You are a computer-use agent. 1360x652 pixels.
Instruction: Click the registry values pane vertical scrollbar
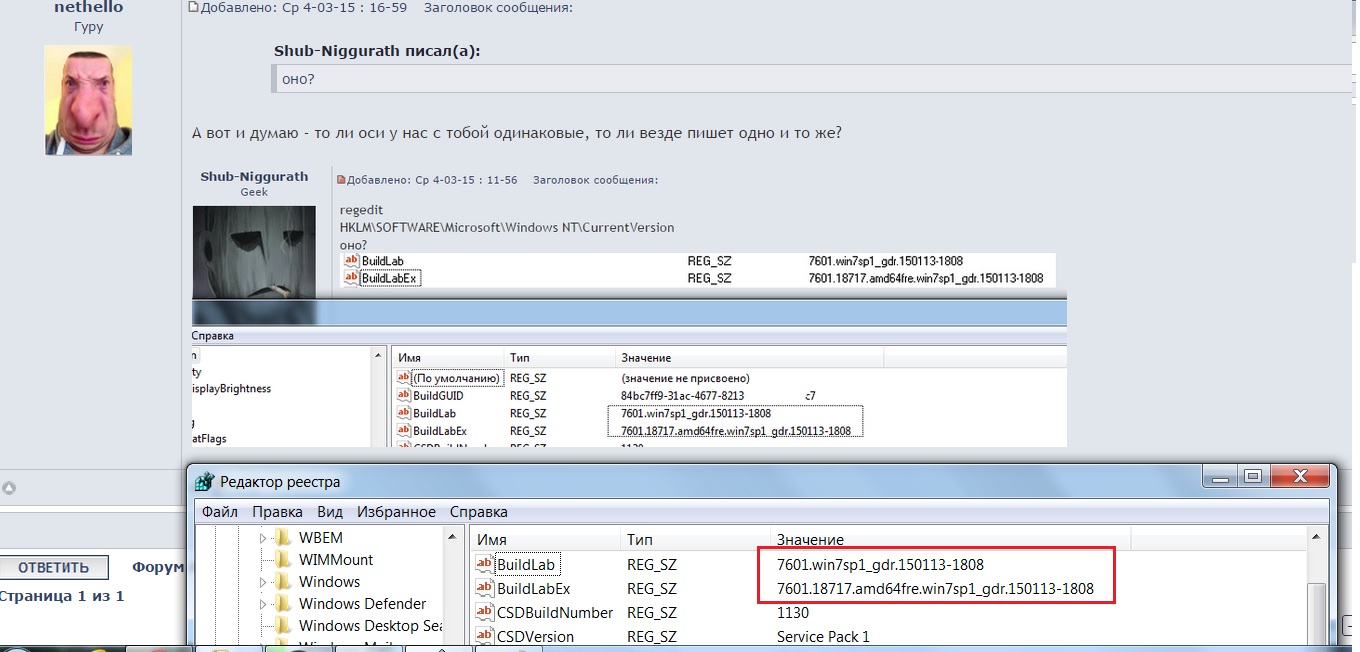click(x=1317, y=600)
